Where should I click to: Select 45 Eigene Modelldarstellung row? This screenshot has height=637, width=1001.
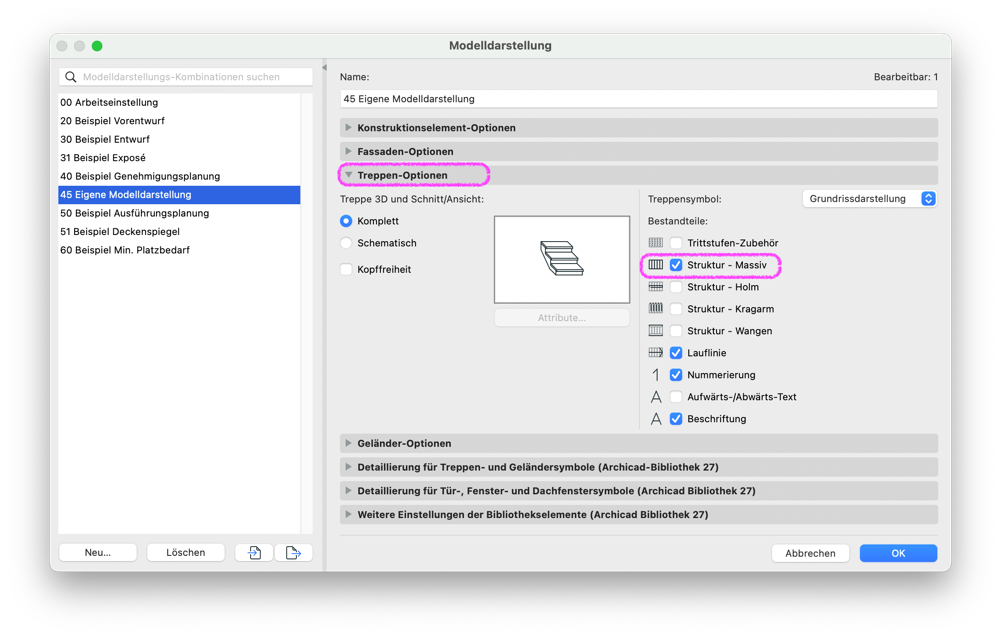pos(179,195)
